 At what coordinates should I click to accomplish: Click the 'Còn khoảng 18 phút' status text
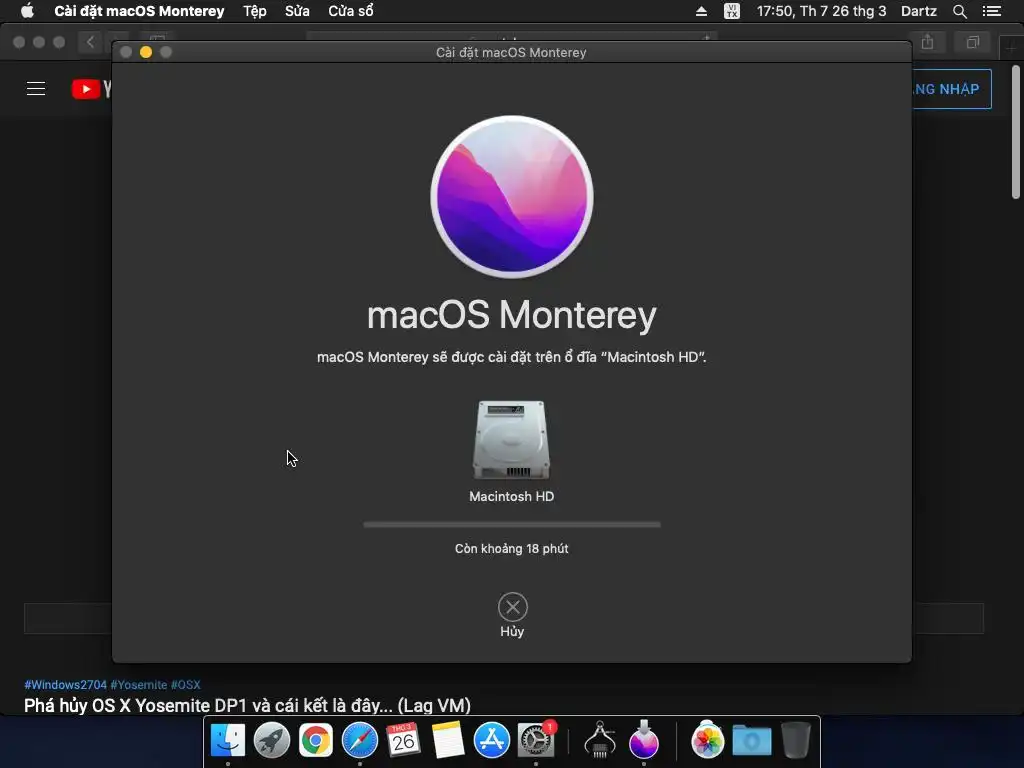[511, 549]
